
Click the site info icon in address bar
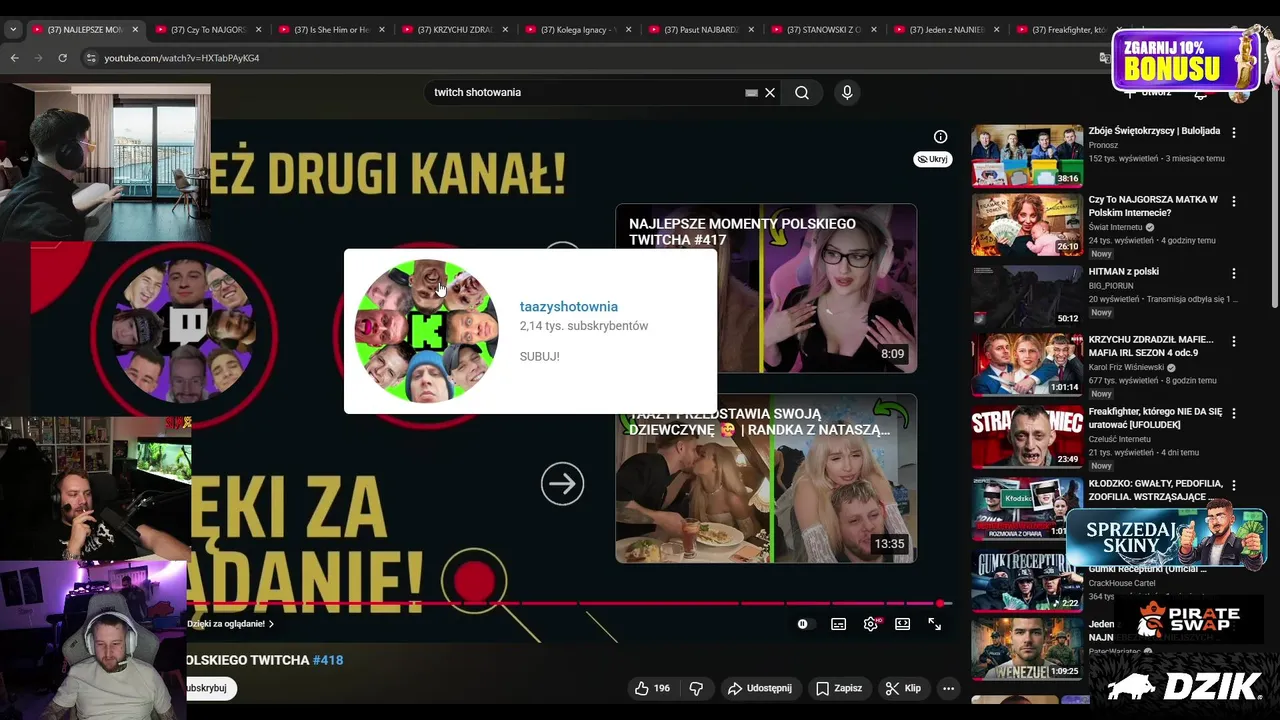(91, 58)
